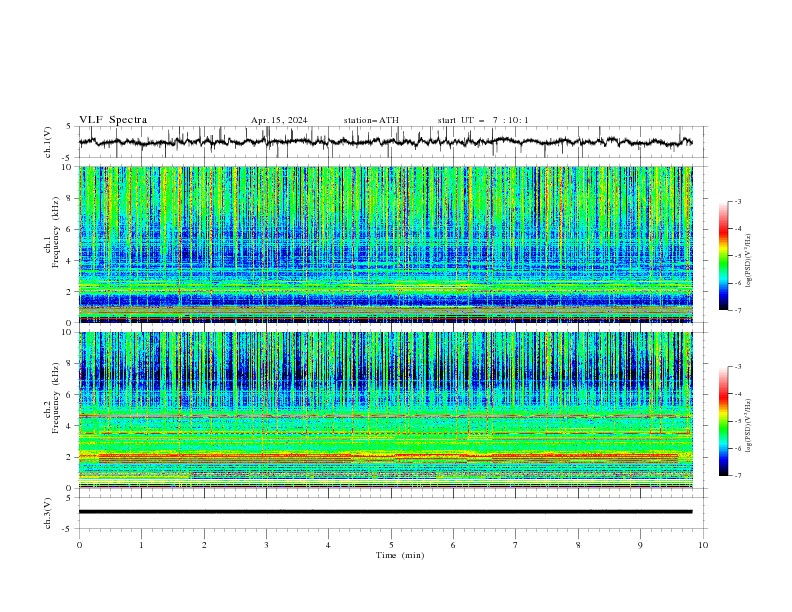792x612 pixels.
Task: Click time axis tick label "8"
Action: (x=578, y=545)
